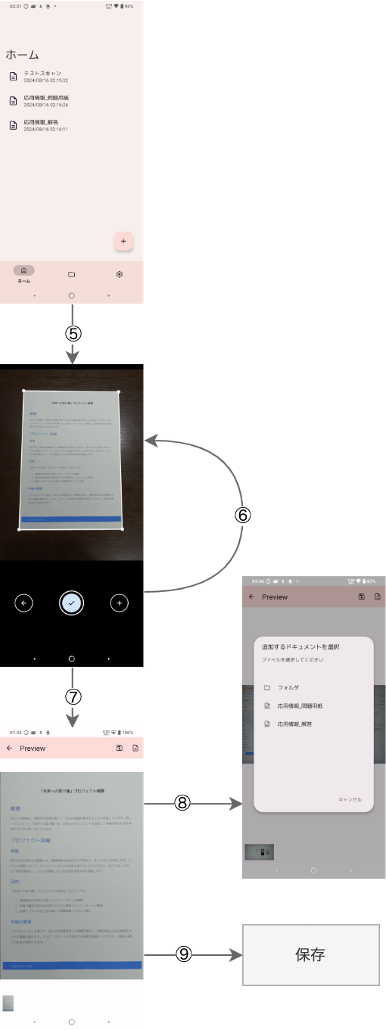Screen dimensions: 386x1030
Task: Open the folder tab in bottom navigation
Action: click(72, 275)
